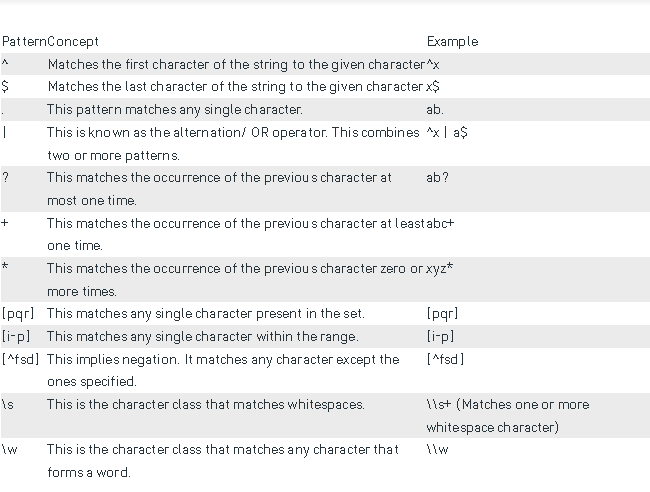Click the Pattern column header

[24, 41]
